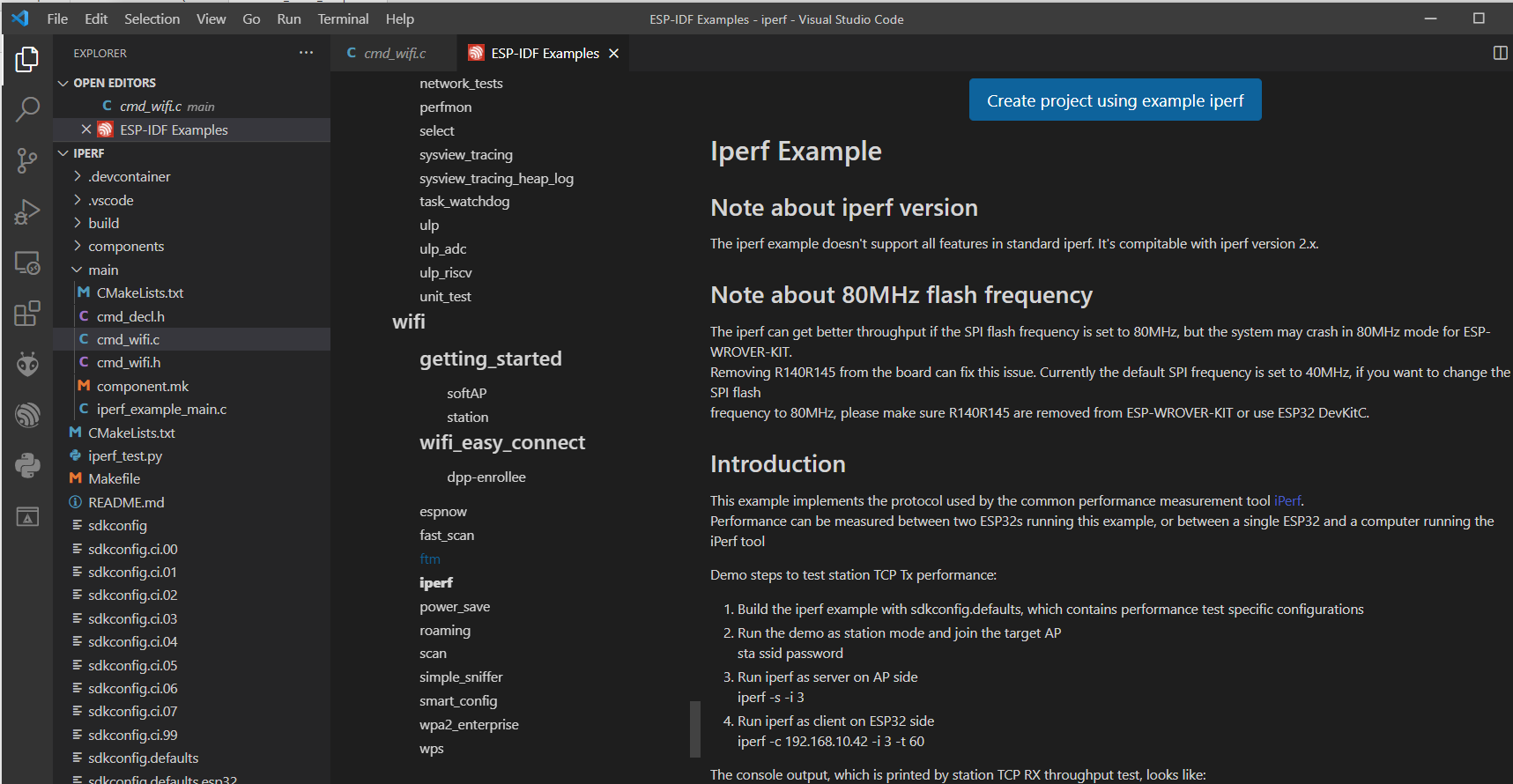The width and height of the screenshot is (1513, 784).
Task: Close the ESP-IDF Examples tab
Action: coord(614,53)
